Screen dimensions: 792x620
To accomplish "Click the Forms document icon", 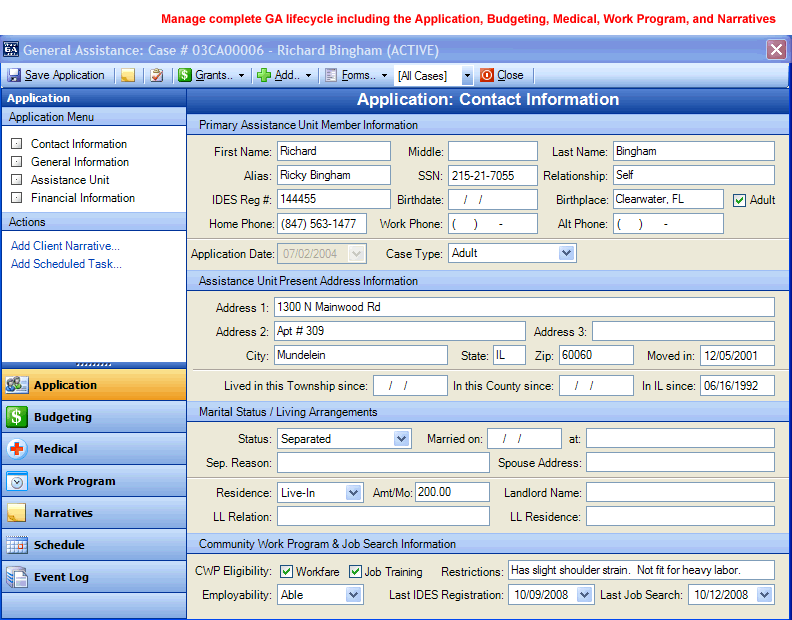I will (331, 75).
